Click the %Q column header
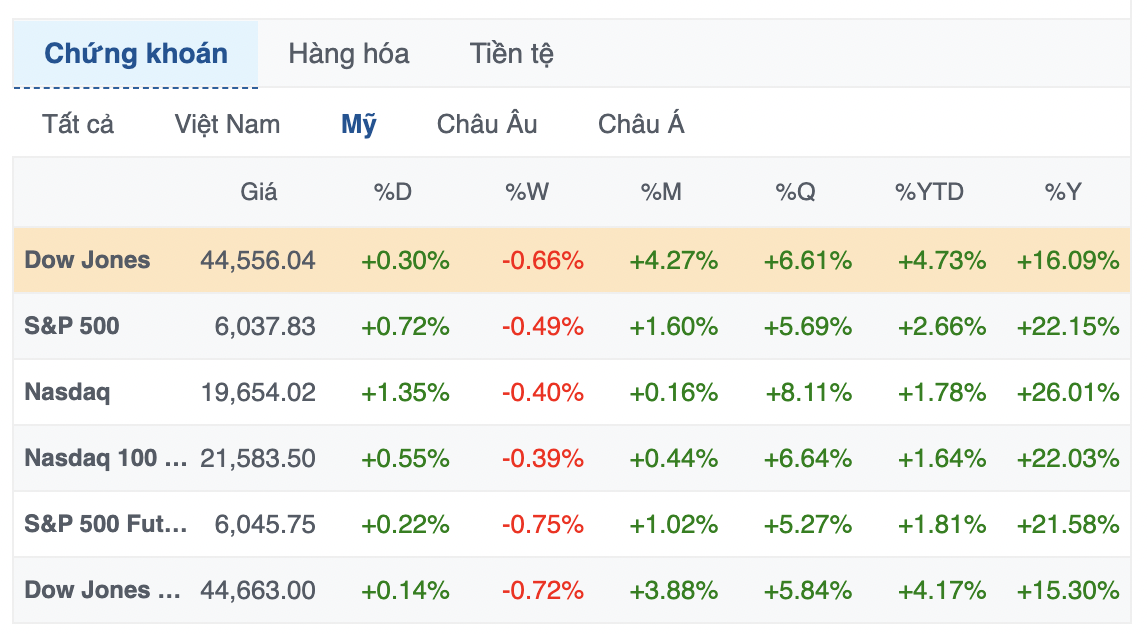Viewport: 1148px width, 634px height. [795, 192]
